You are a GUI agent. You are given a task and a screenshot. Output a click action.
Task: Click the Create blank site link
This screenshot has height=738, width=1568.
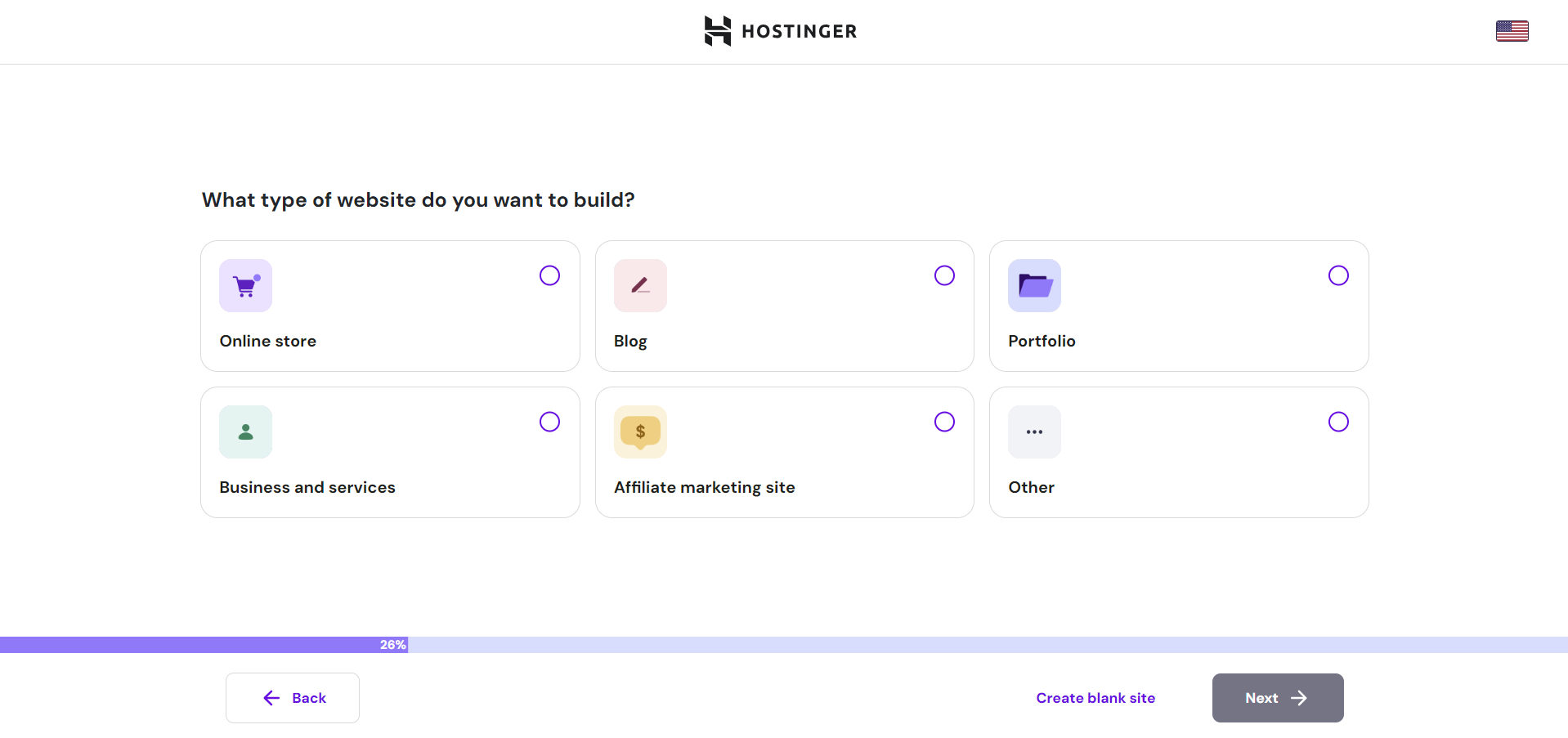(1095, 698)
